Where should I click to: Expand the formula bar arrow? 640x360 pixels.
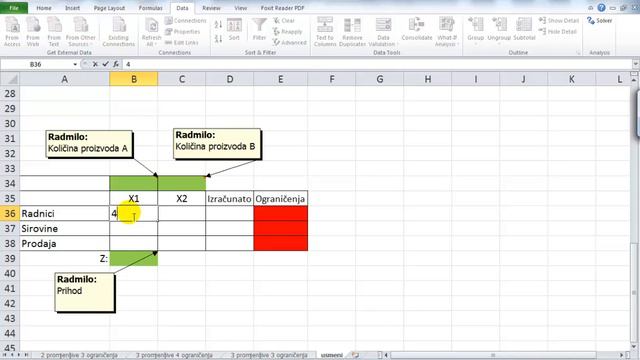tap(636, 64)
